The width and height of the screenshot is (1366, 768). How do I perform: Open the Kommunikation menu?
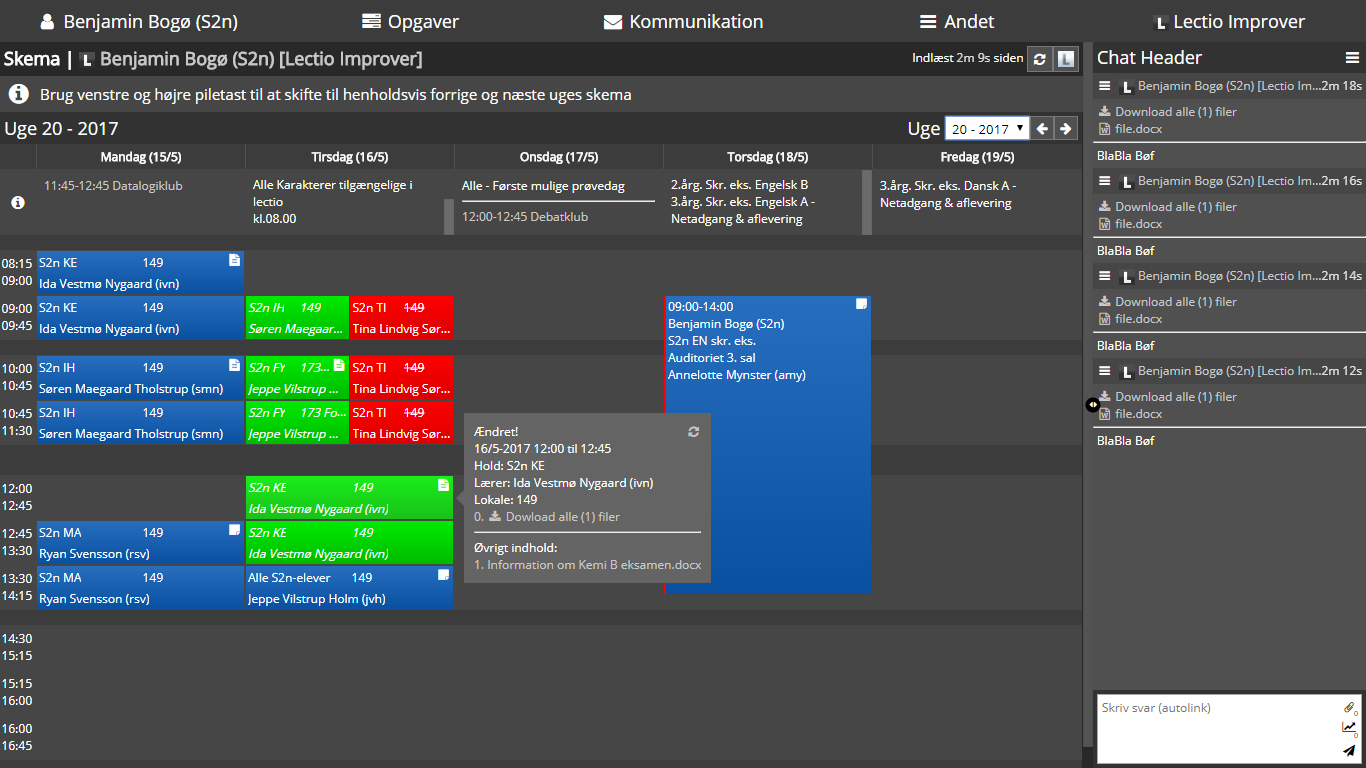(x=683, y=21)
